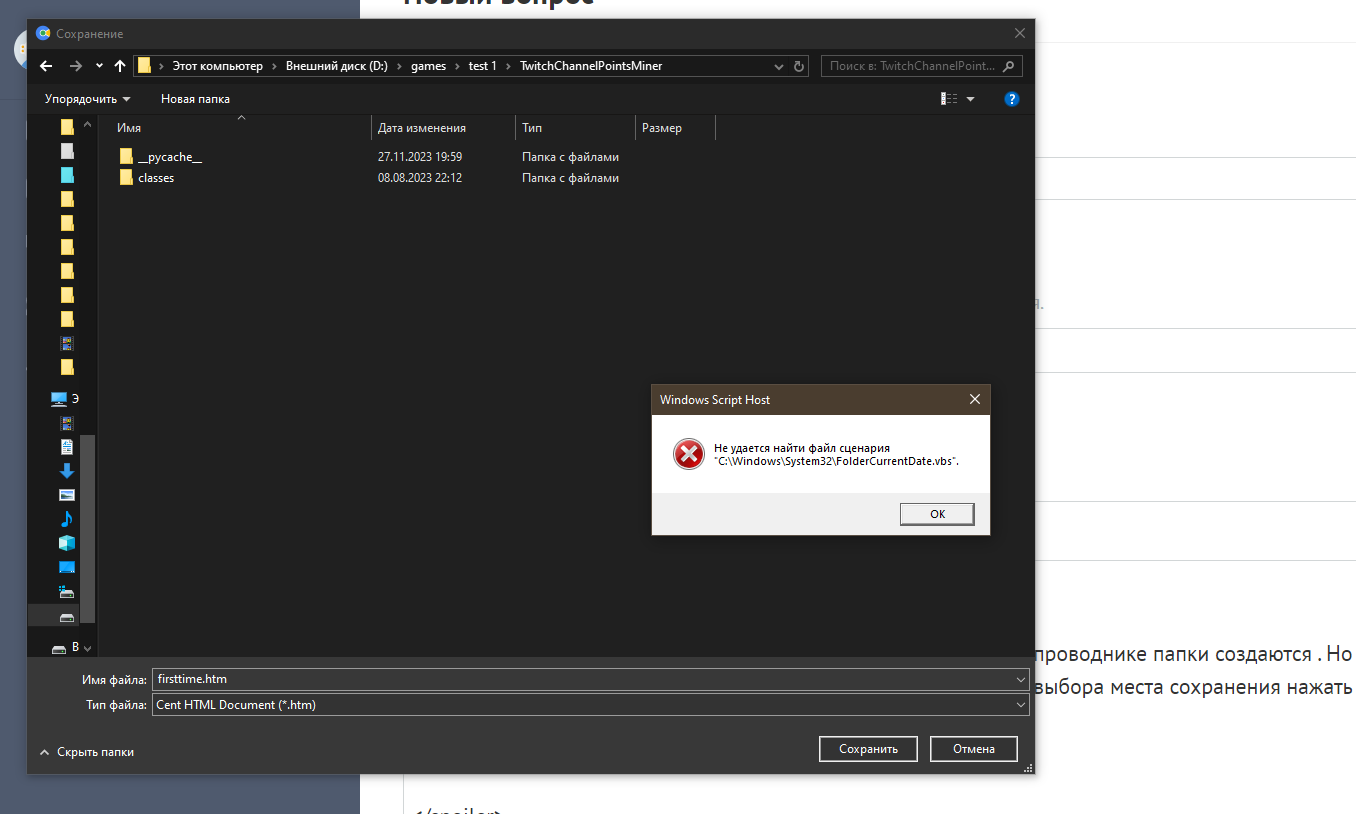Viewport: 1356px width, 814px height.
Task: Open Pictures icon in the navigation pane
Action: pos(67,495)
